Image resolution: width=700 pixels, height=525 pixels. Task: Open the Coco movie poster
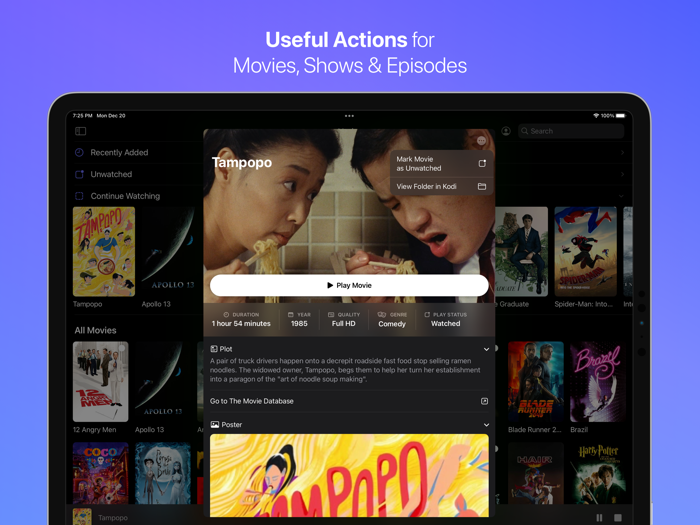pyautogui.click(x=100, y=473)
